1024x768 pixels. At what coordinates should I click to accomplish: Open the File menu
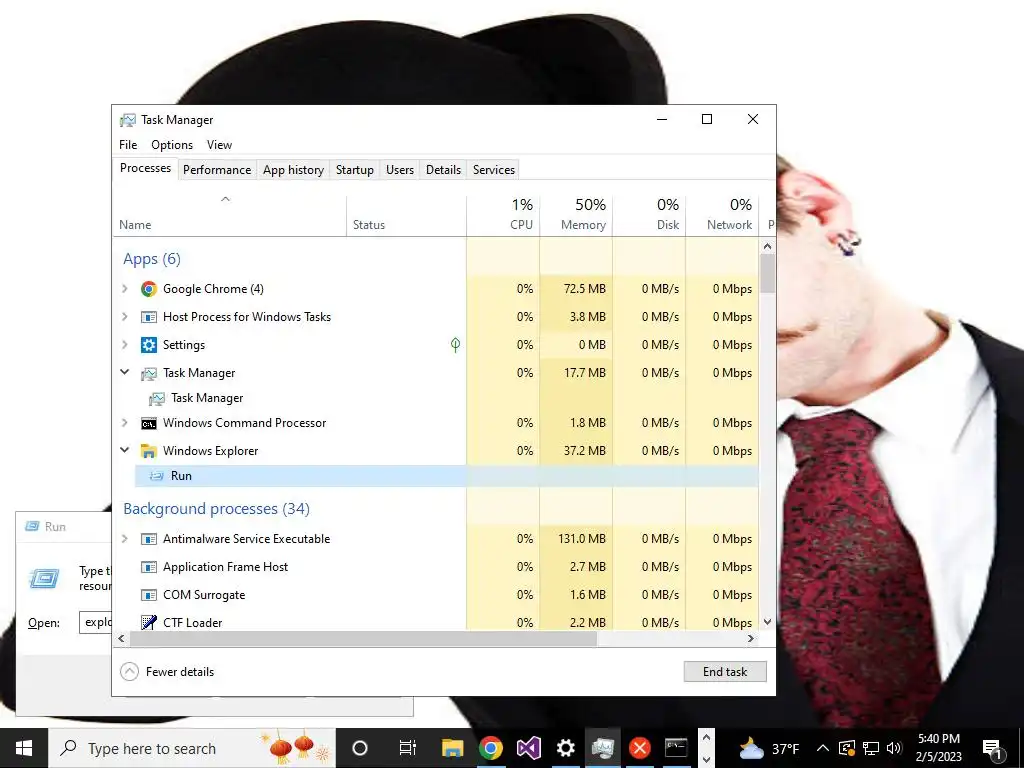click(128, 145)
